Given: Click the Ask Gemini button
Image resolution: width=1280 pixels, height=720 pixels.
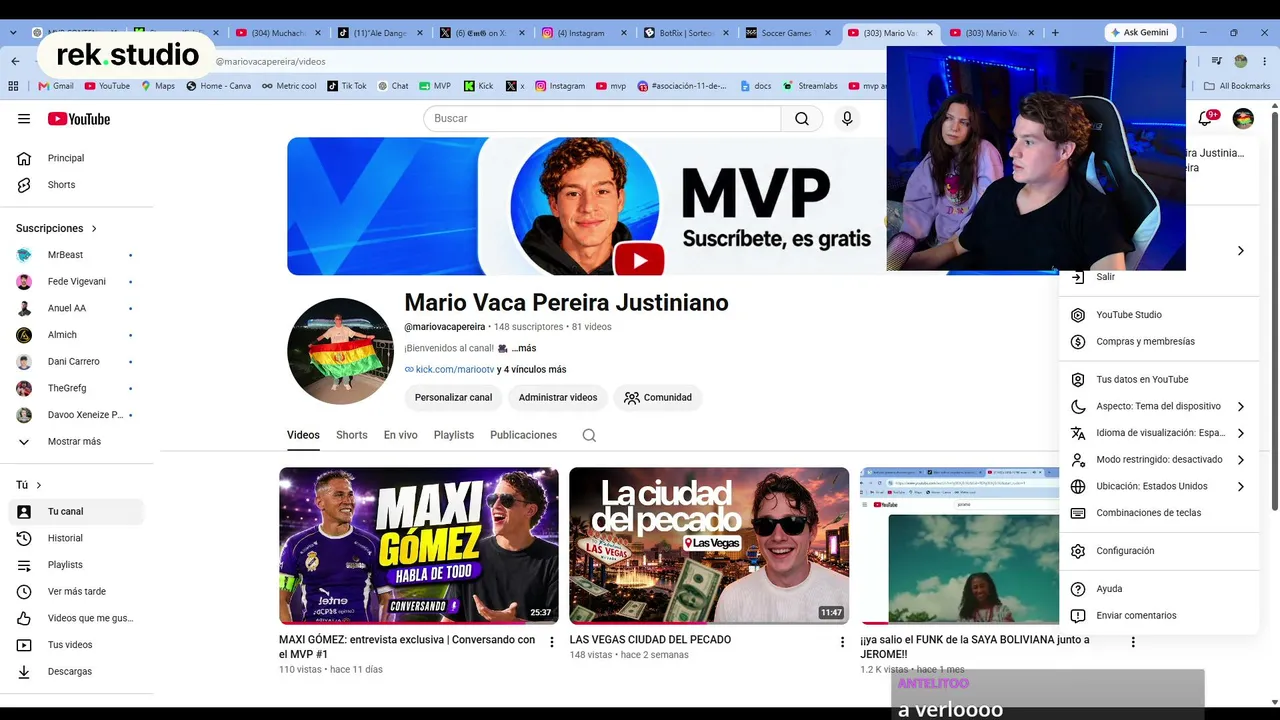Looking at the screenshot, I should click(1139, 32).
